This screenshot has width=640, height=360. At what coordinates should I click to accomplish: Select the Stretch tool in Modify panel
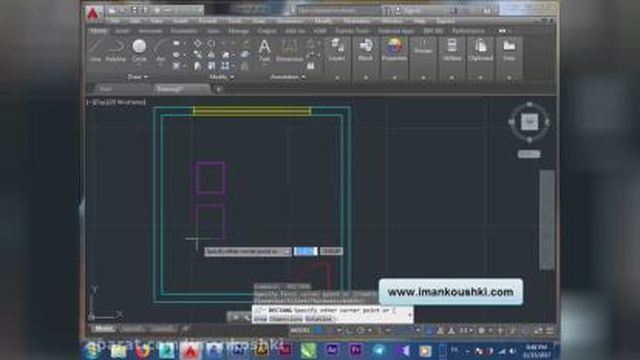coord(198,66)
